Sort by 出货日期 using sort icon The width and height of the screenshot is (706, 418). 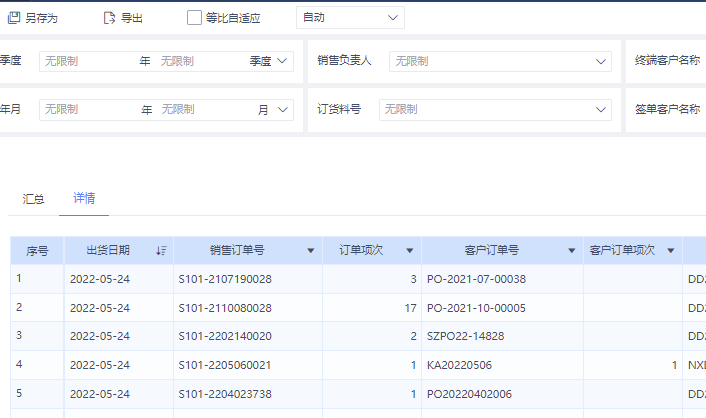click(161, 250)
